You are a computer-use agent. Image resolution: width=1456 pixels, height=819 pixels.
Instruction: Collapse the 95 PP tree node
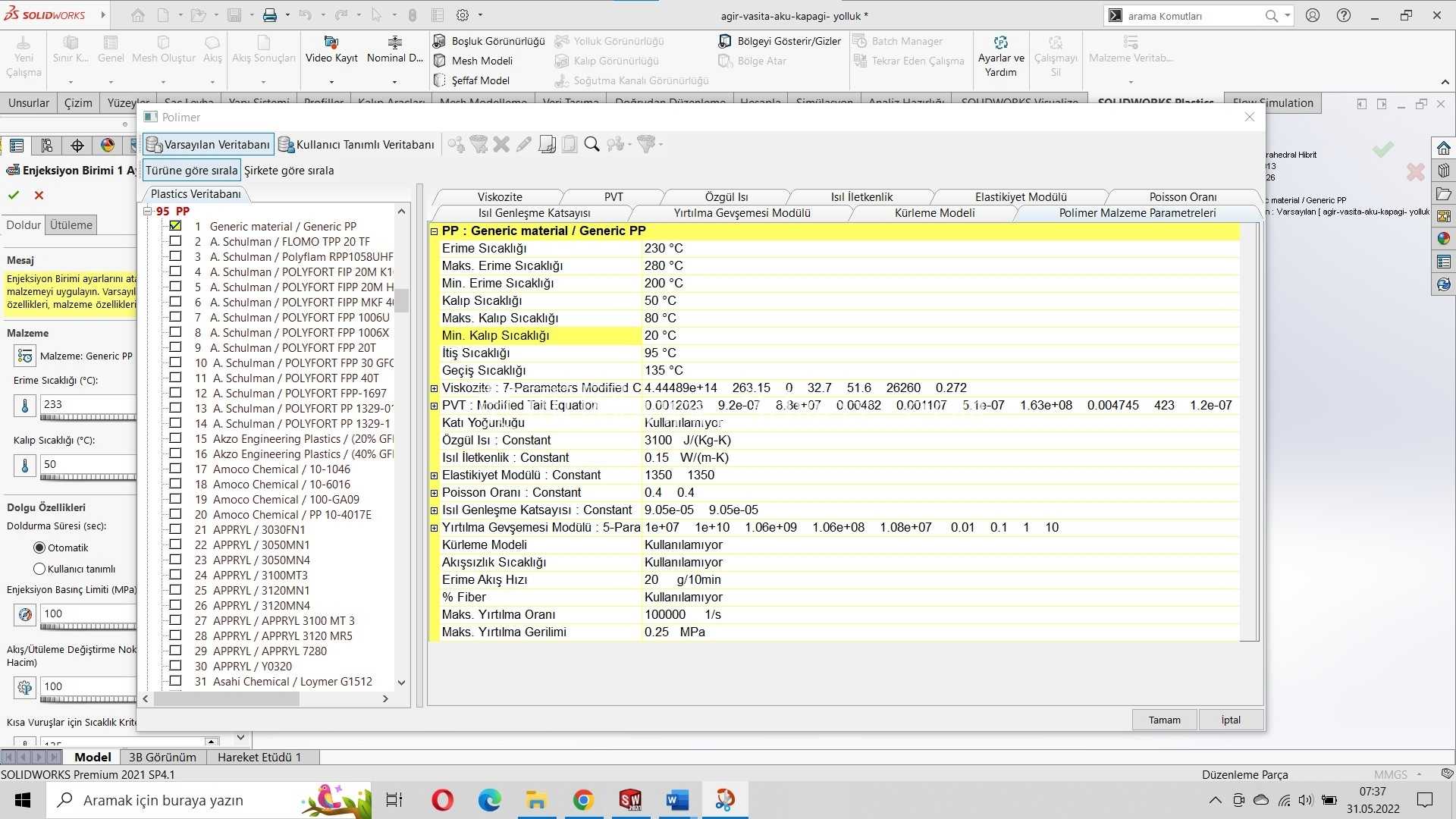tap(148, 212)
